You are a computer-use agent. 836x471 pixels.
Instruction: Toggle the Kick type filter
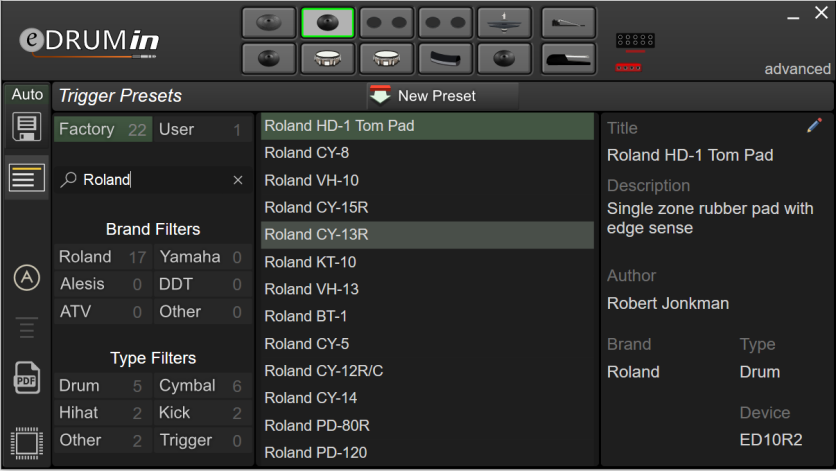(x=203, y=413)
